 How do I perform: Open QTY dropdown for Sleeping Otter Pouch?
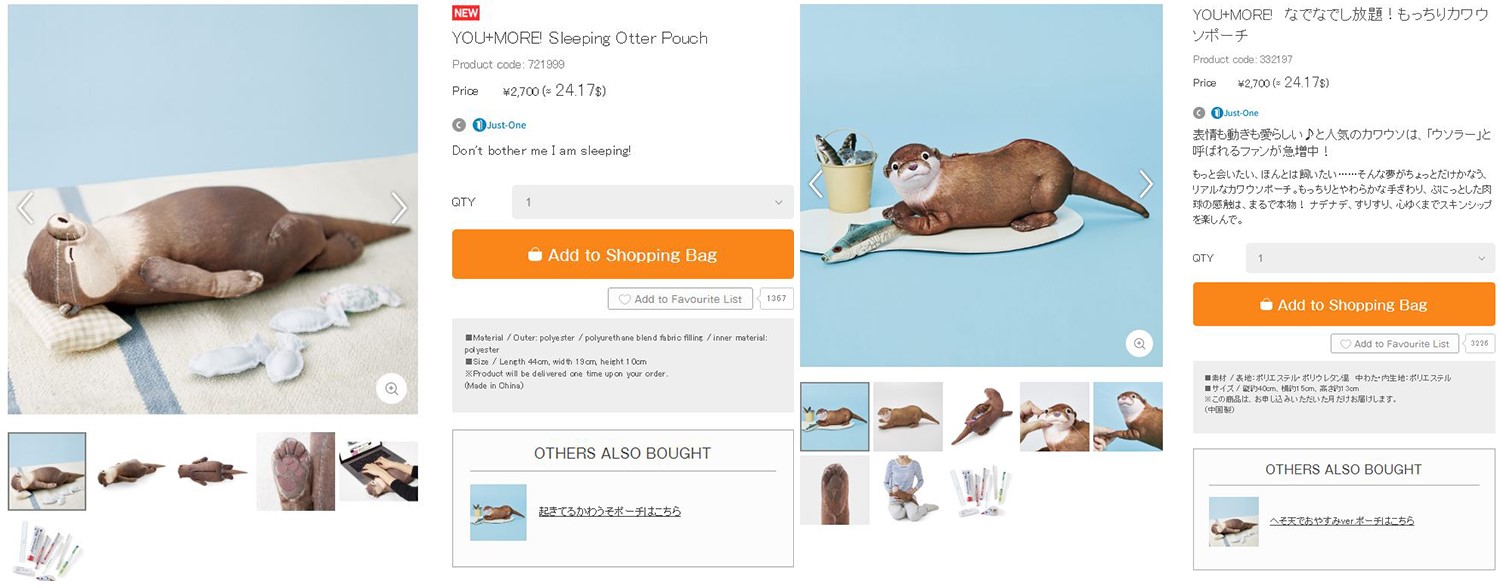tap(652, 202)
